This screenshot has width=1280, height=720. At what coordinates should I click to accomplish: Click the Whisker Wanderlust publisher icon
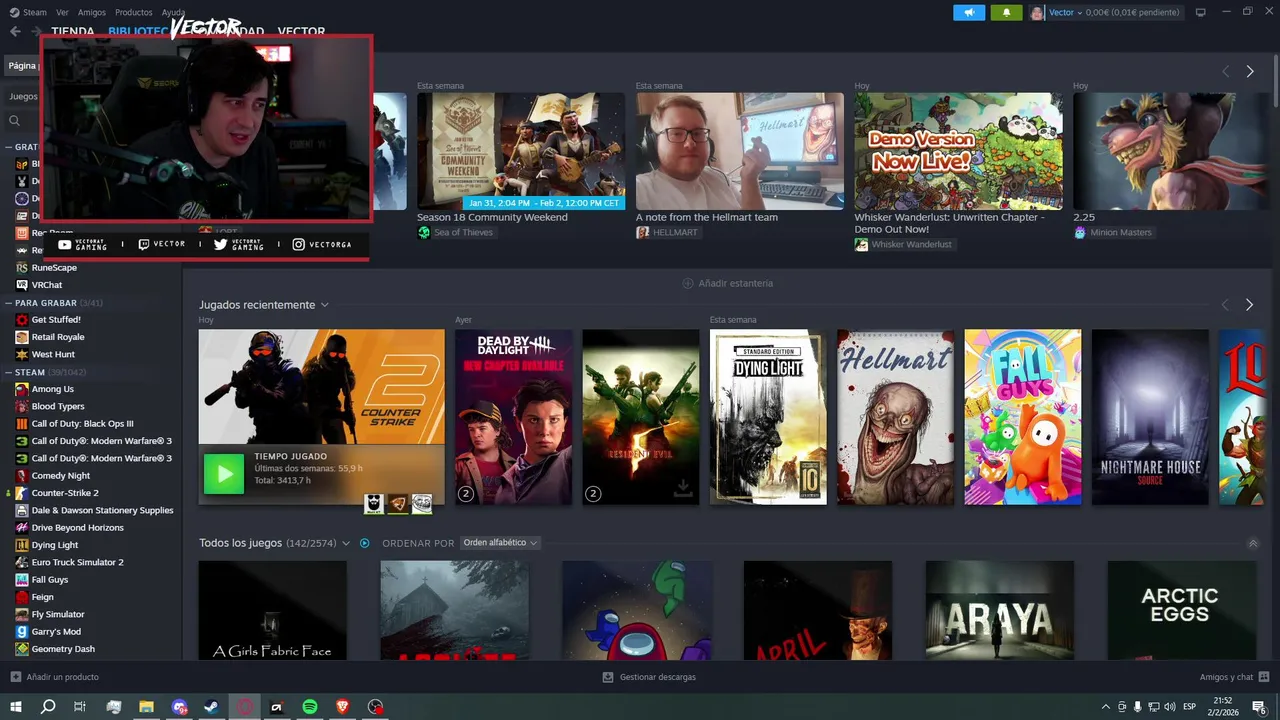(861, 244)
